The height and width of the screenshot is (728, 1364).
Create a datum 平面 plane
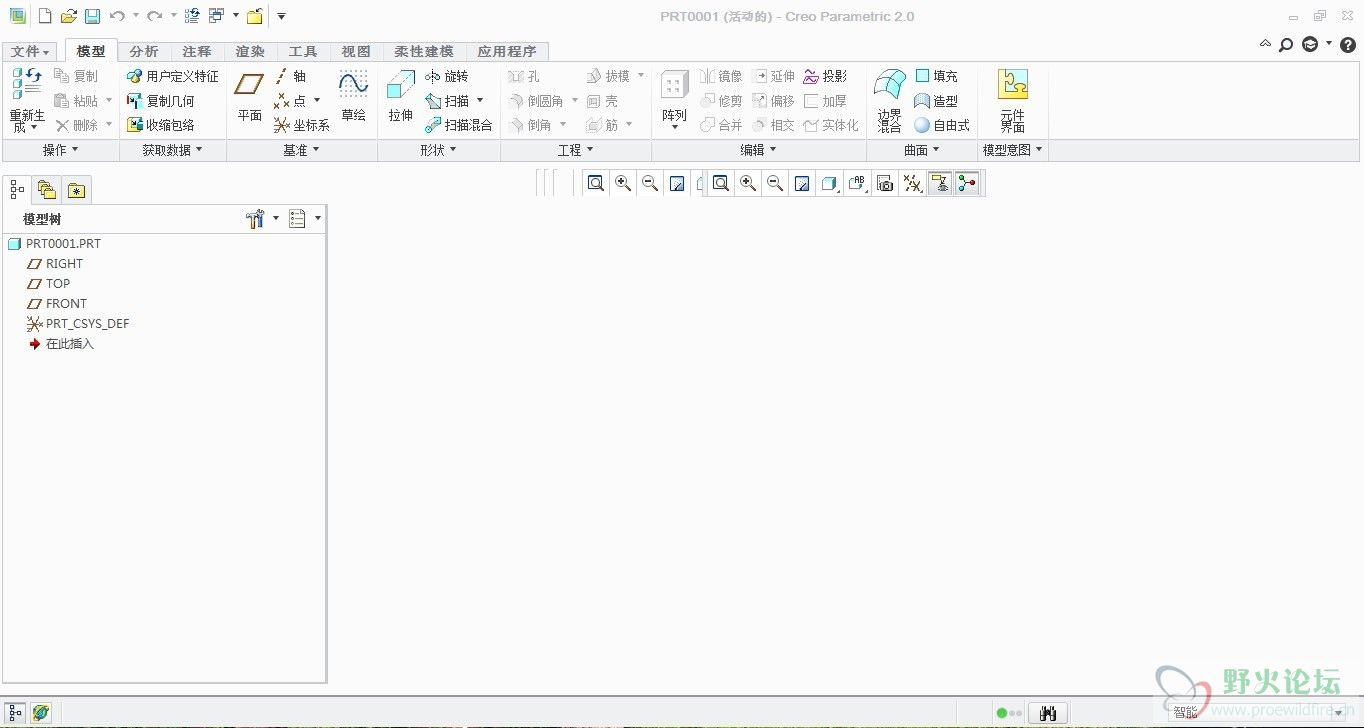click(x=249, y=97)
